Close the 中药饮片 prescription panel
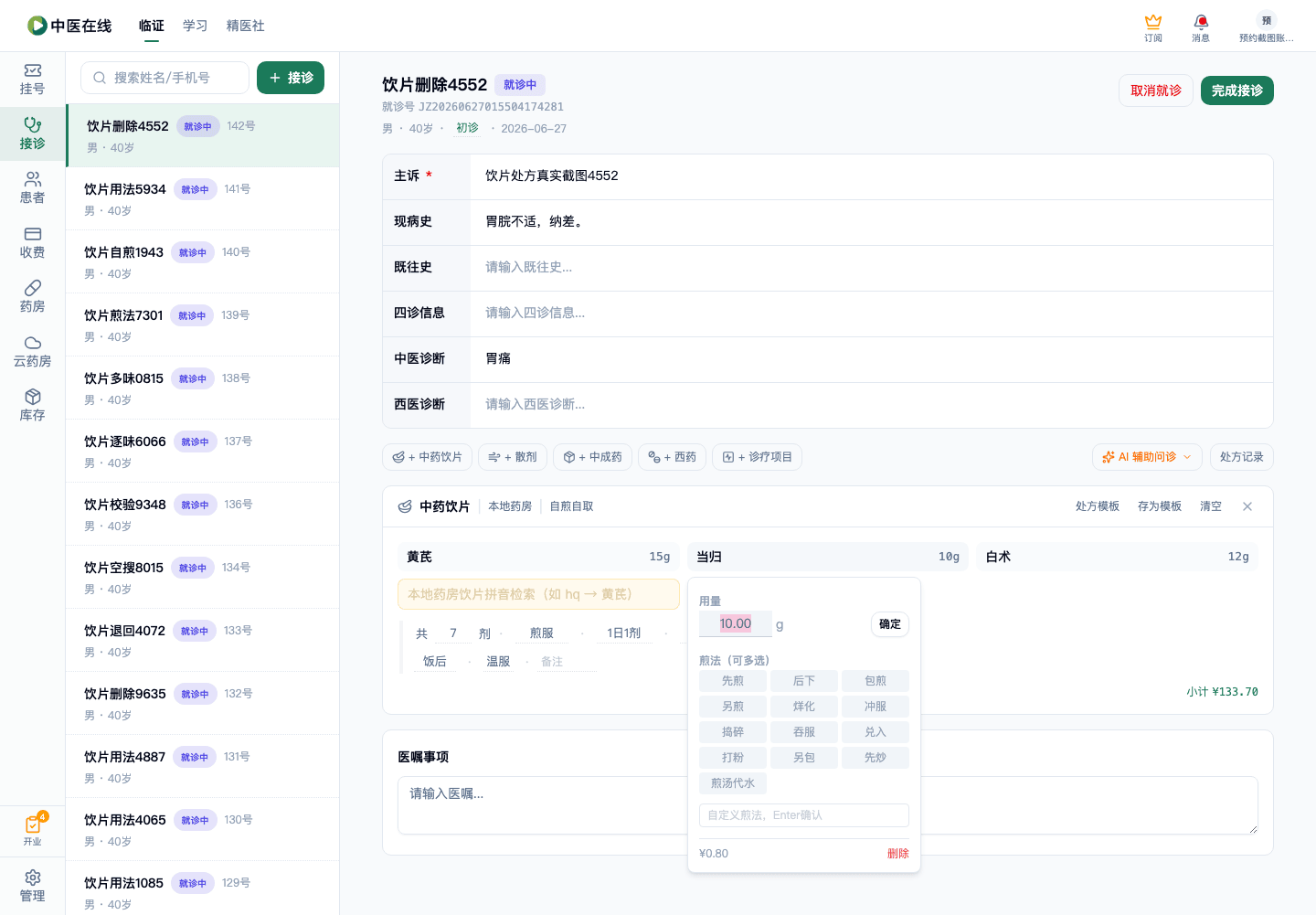Image resolution: width=1316 pixels, height=915 pixels. pyautogui.click(x=1247, y=506)
